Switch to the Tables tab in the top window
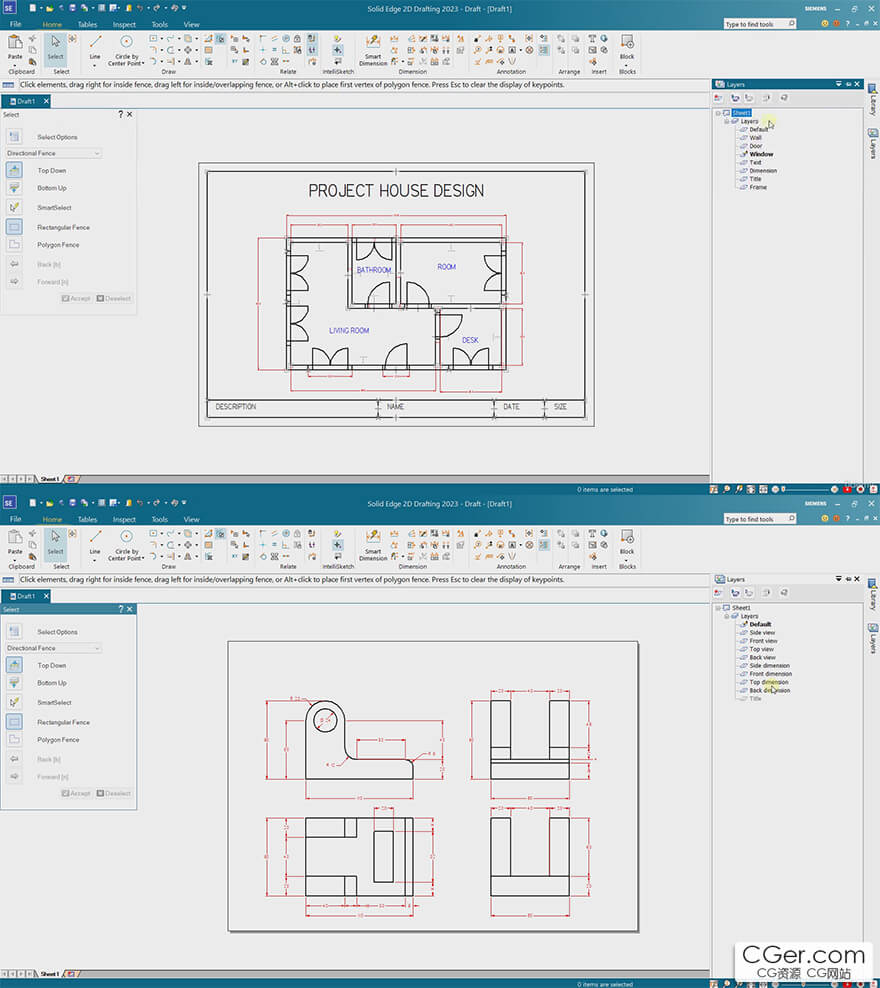Viewport: 880px width, 988px height. [x=88, y=25]
